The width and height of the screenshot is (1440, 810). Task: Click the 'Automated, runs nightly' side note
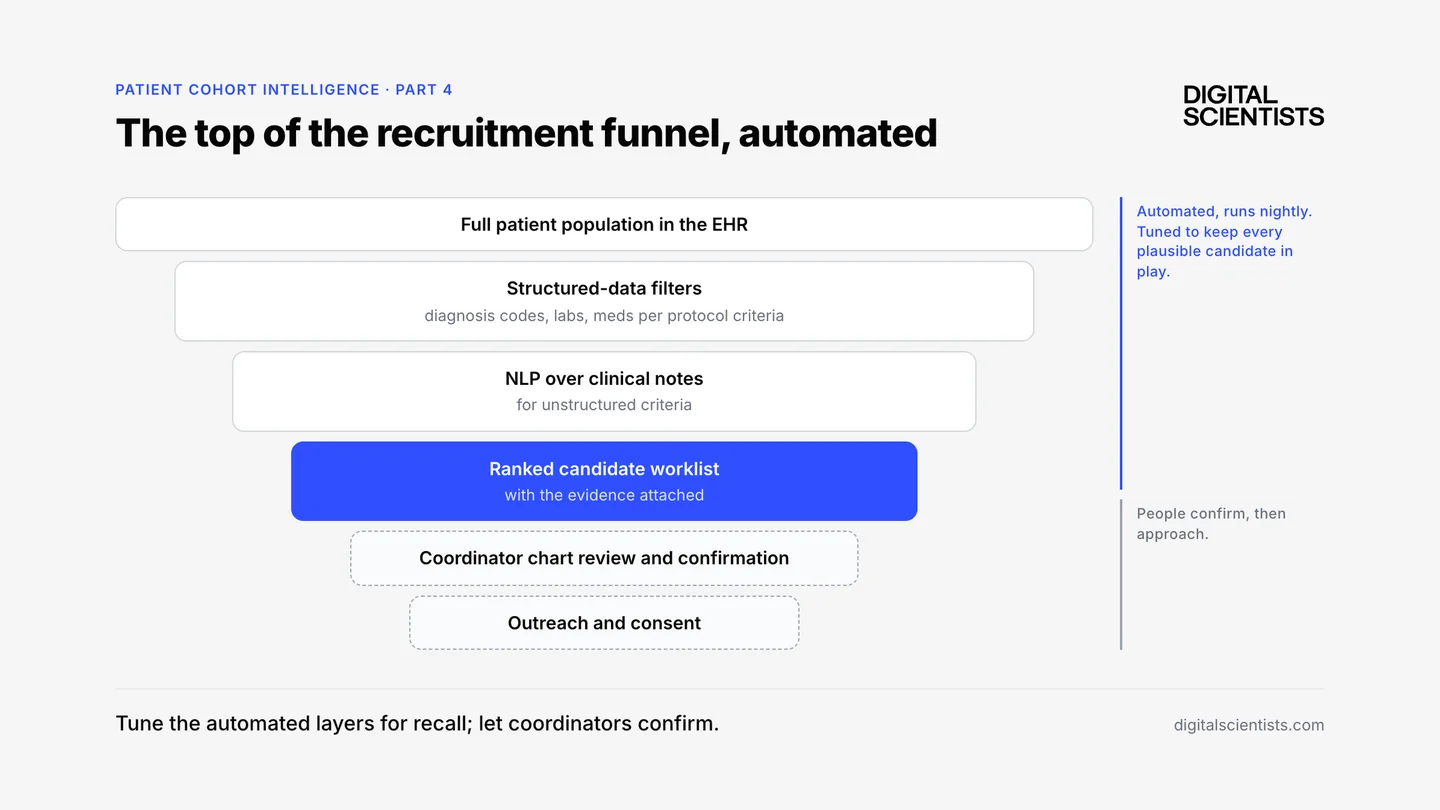[1225, 241]
